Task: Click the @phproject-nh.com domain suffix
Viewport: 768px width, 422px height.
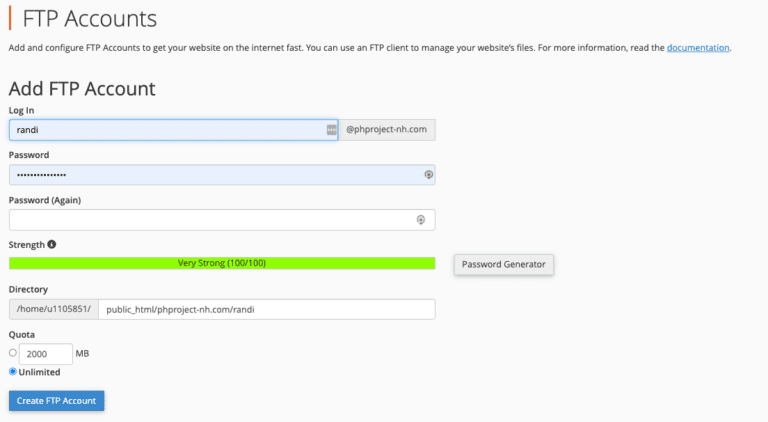Action: (x=387, y=130)
